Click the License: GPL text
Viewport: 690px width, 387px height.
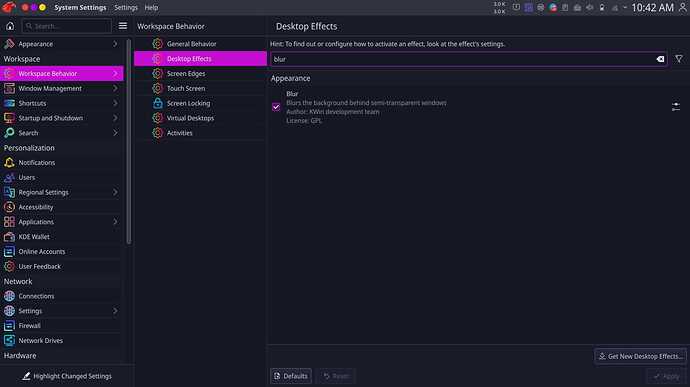click(304, 121)
